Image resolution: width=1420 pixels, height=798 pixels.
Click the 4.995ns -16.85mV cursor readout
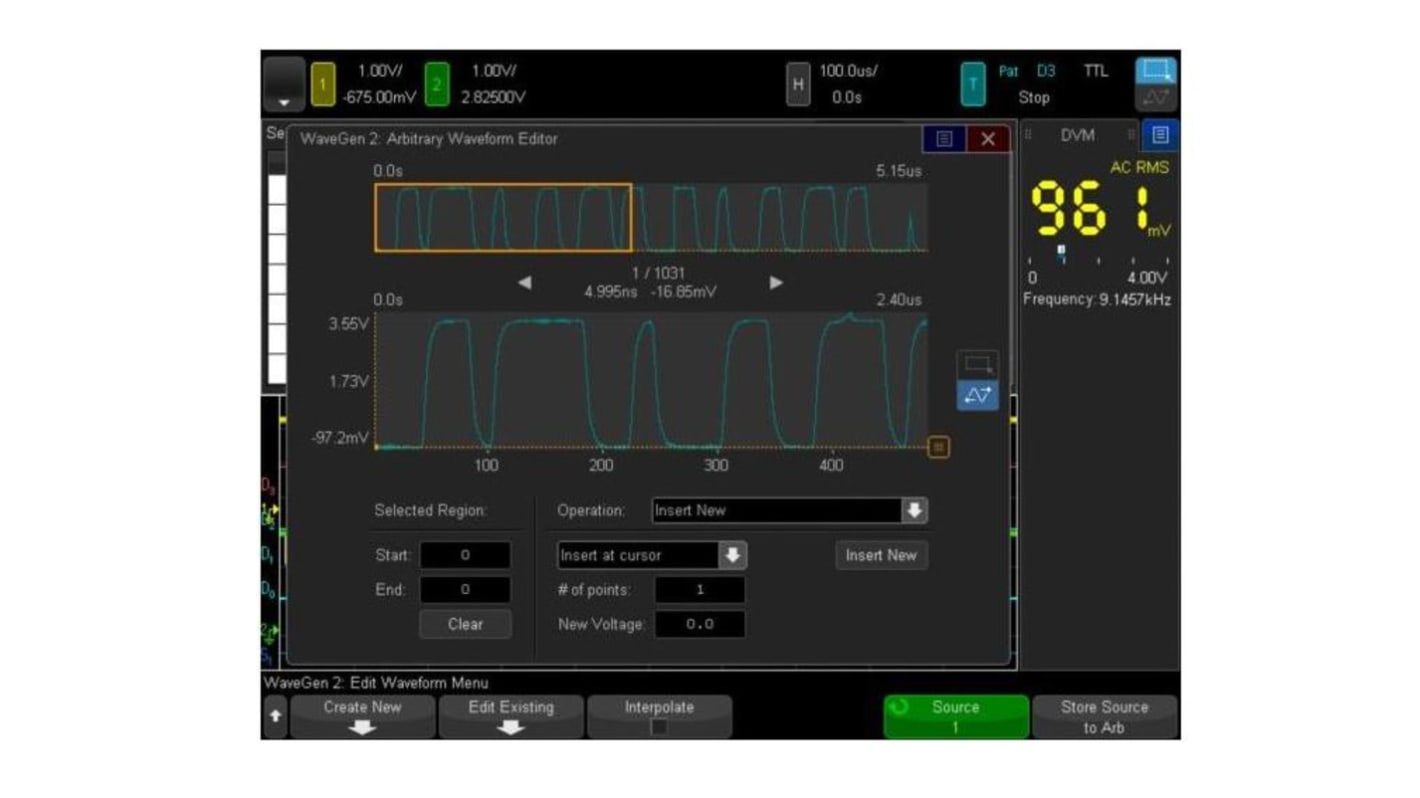point(650,292)
